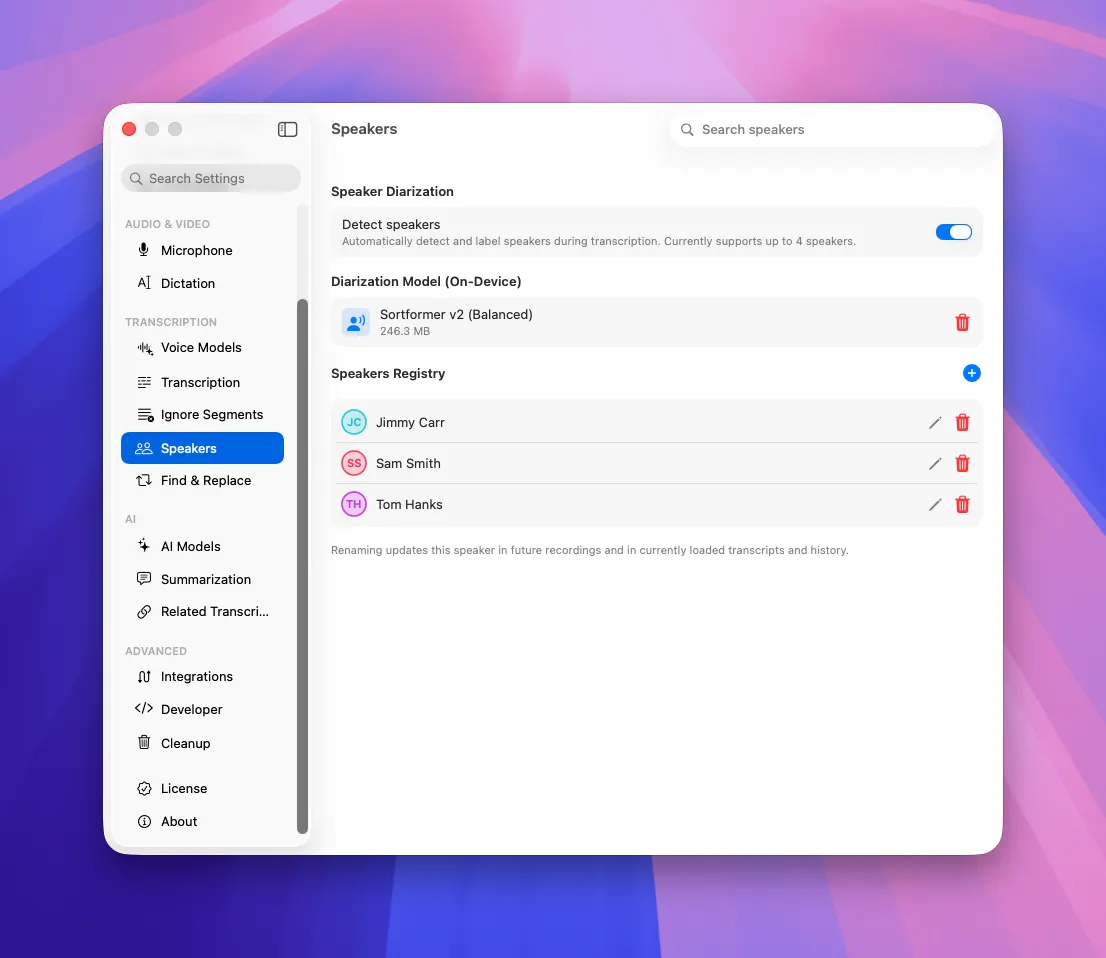Screen dimensions: 1106x958
Task: Select the Speakers sidebar item
Action: point(202,448)
